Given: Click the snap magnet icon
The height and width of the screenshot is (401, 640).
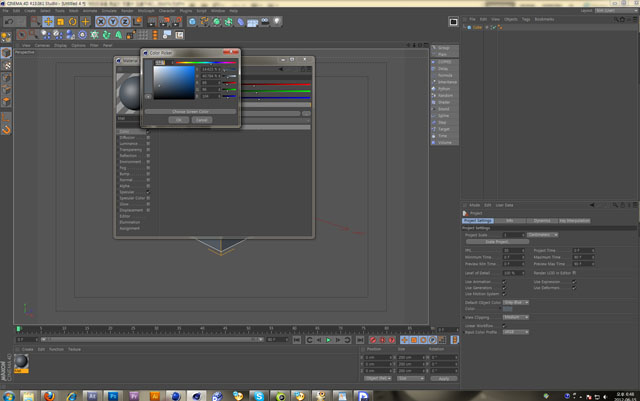Looking at the screenshot, I should [6, 130].
